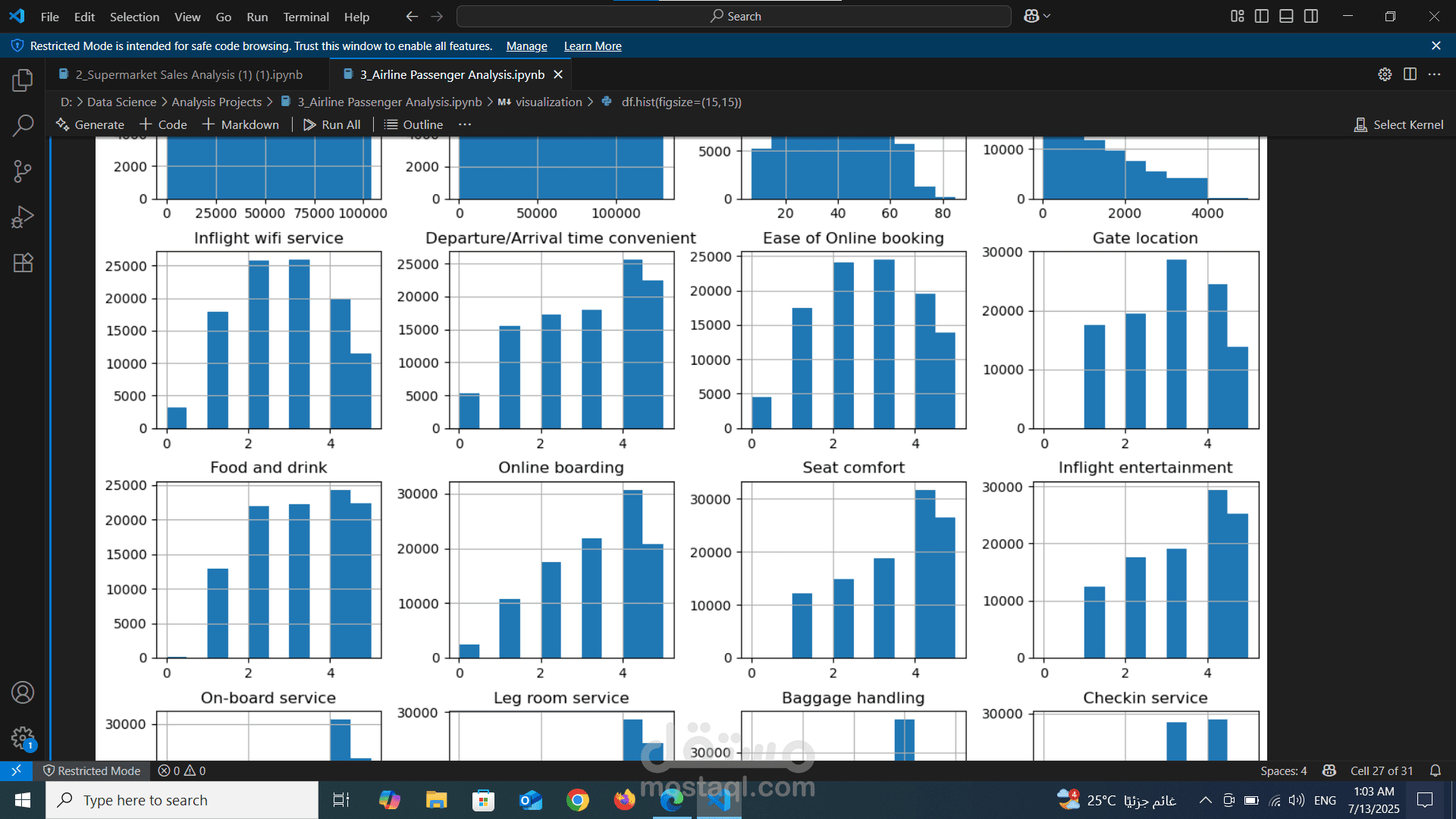Open the Search view in activity bar
Viewport: 1456px width, 819px height.
[x=23, y=125]
